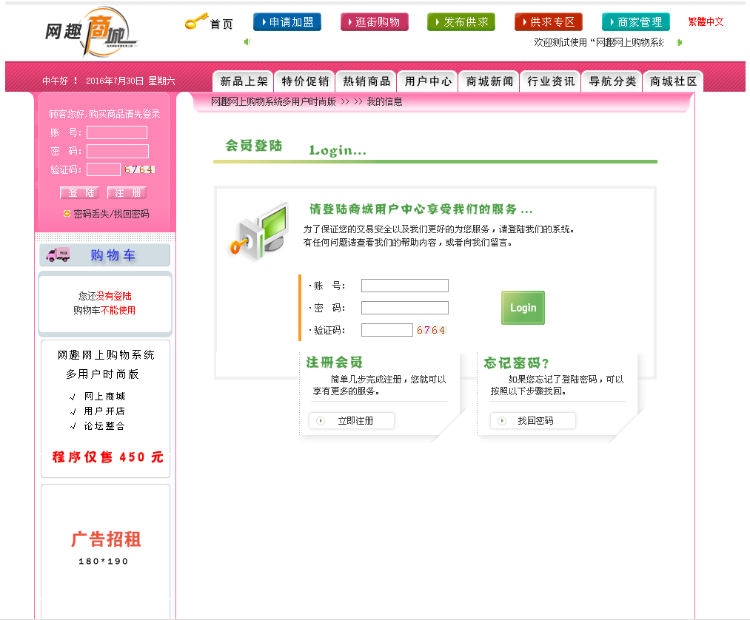Focus the main 账号 input field
Screen dimensions: 750x620
point(405,286)
